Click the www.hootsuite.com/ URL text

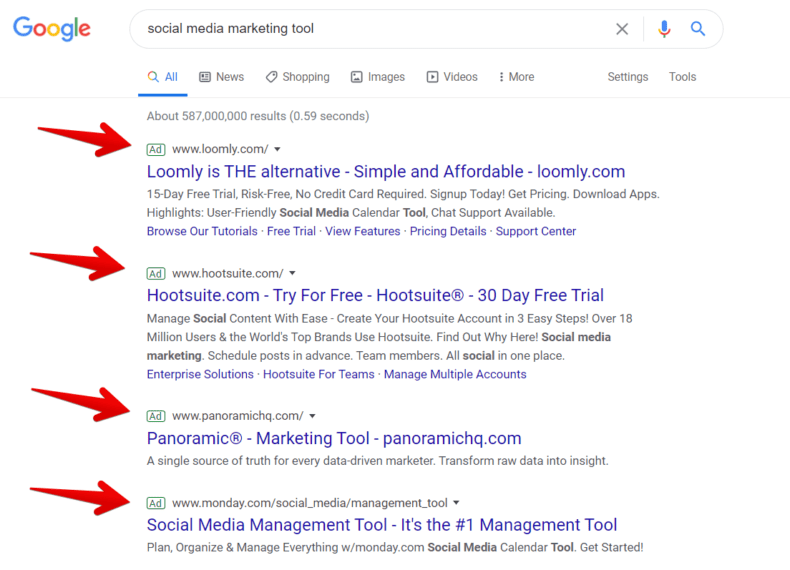(228, 274)
